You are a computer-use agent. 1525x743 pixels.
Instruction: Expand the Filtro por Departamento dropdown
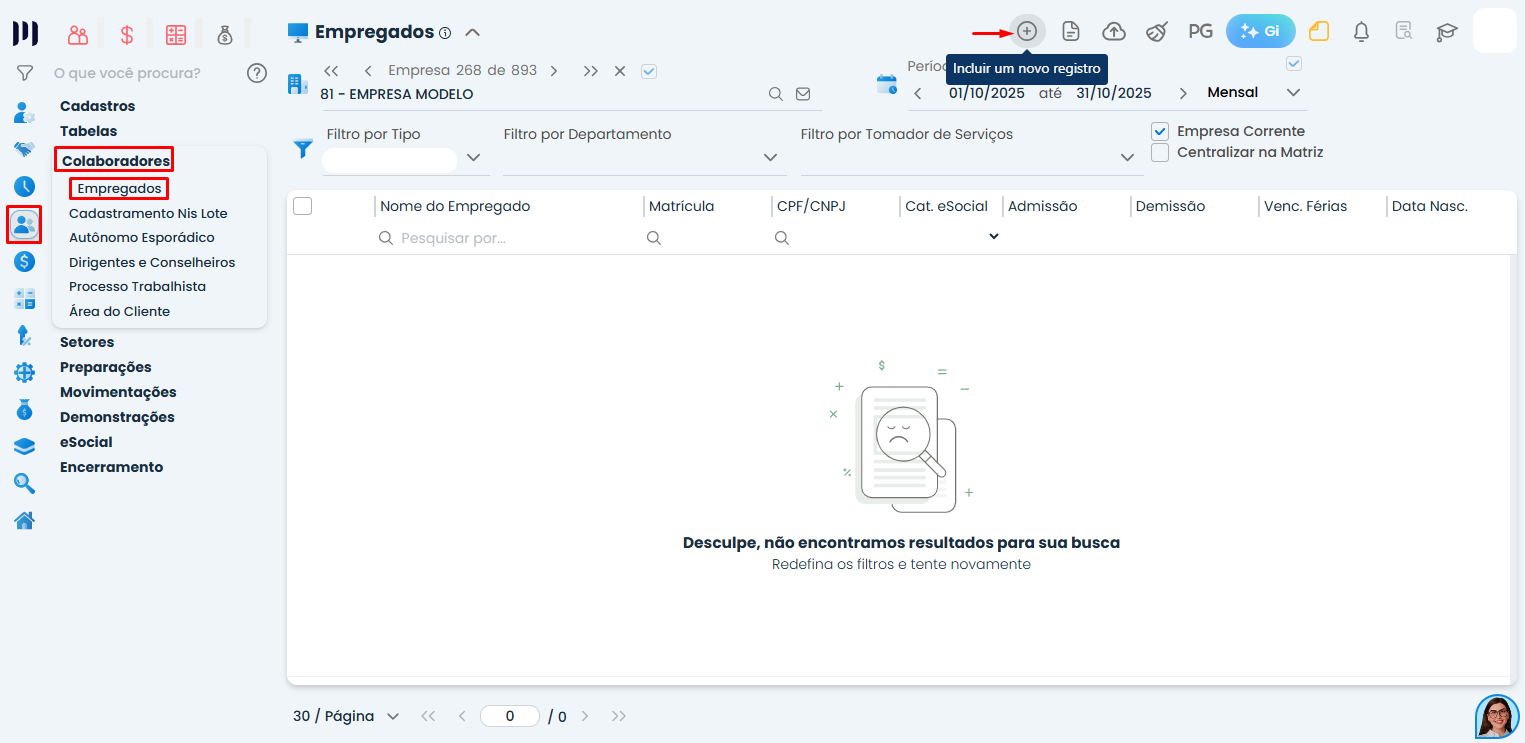click(770, 157)
